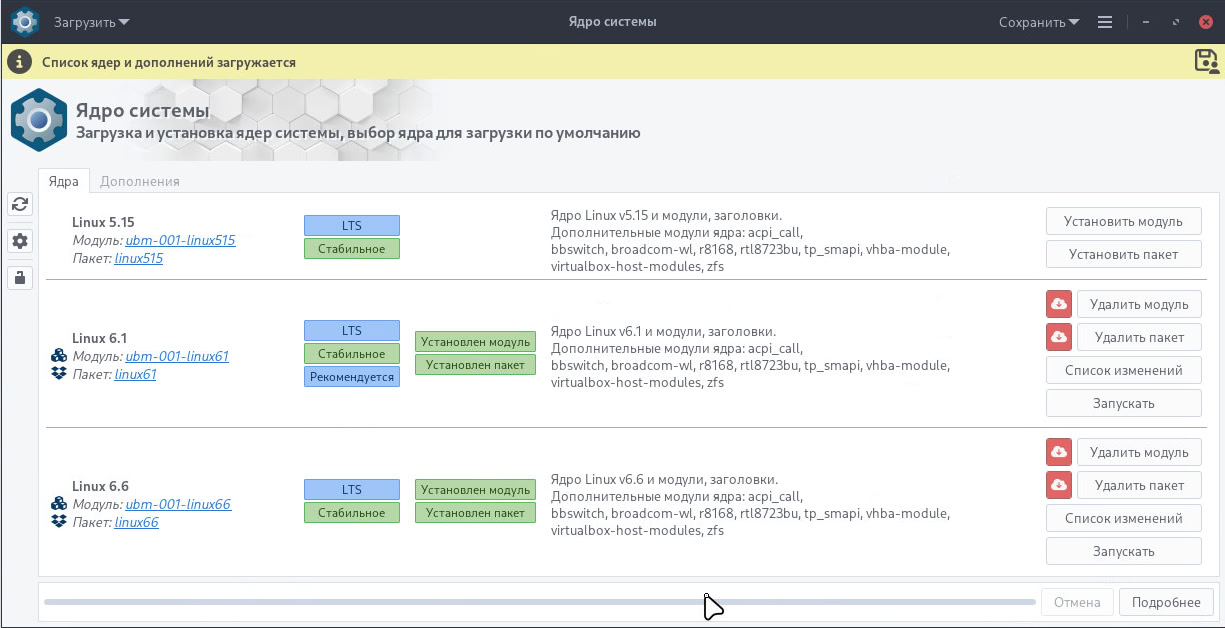Image resolution: width=1225 pixels, height=628 pixels.
Task: Expand the Сохранить dropdown menu
Action: 1039,22
